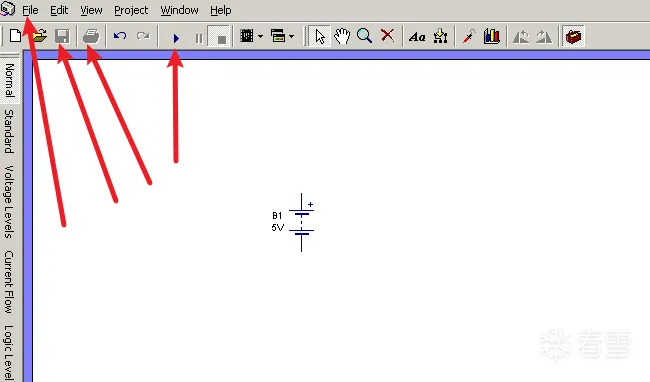The width and height of the screenshot is (650, 382).
Task: Switch to the Logic Levels tab
Action: (x=9, y=353)
